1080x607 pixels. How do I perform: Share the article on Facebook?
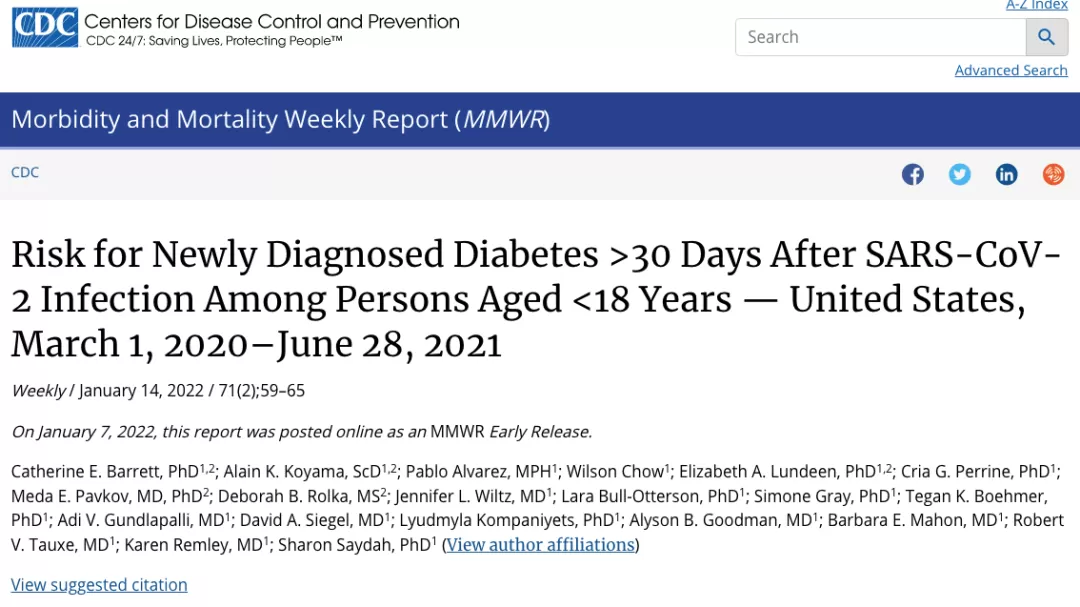pos(913,174)
